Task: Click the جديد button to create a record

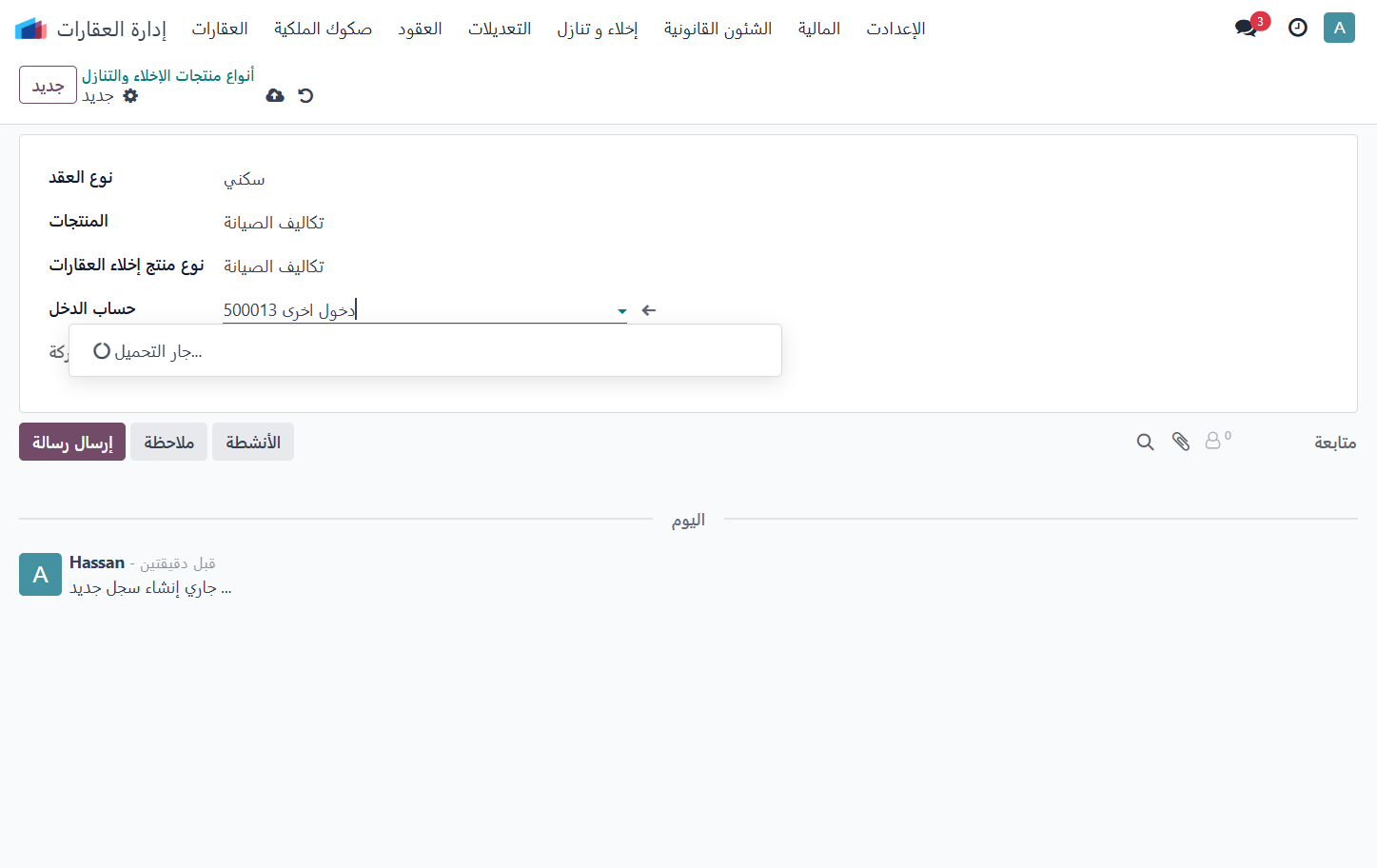Action: tap(48, 85)
